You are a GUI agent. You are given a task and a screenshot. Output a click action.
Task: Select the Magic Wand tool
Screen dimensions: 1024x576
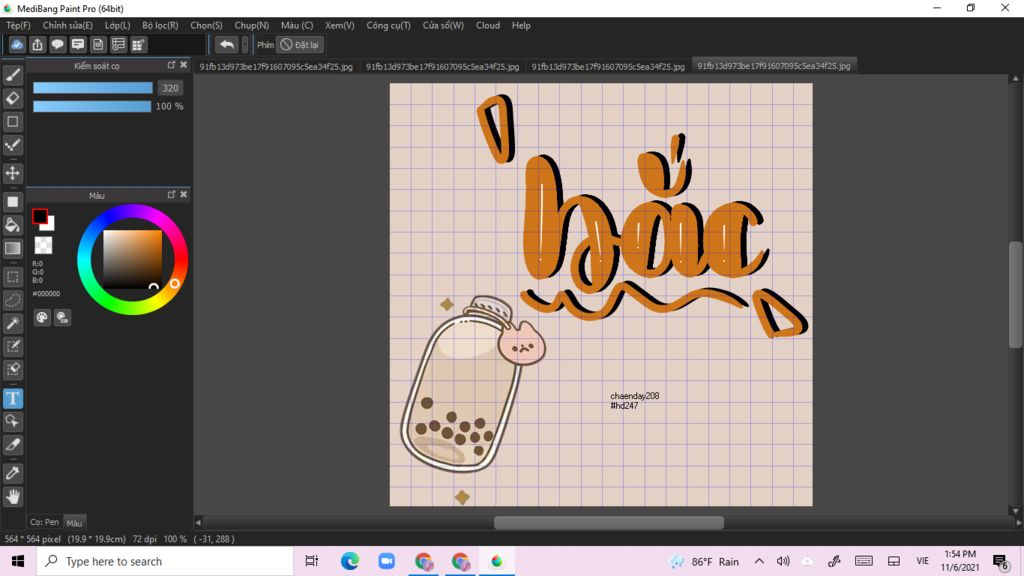[12, 323]
